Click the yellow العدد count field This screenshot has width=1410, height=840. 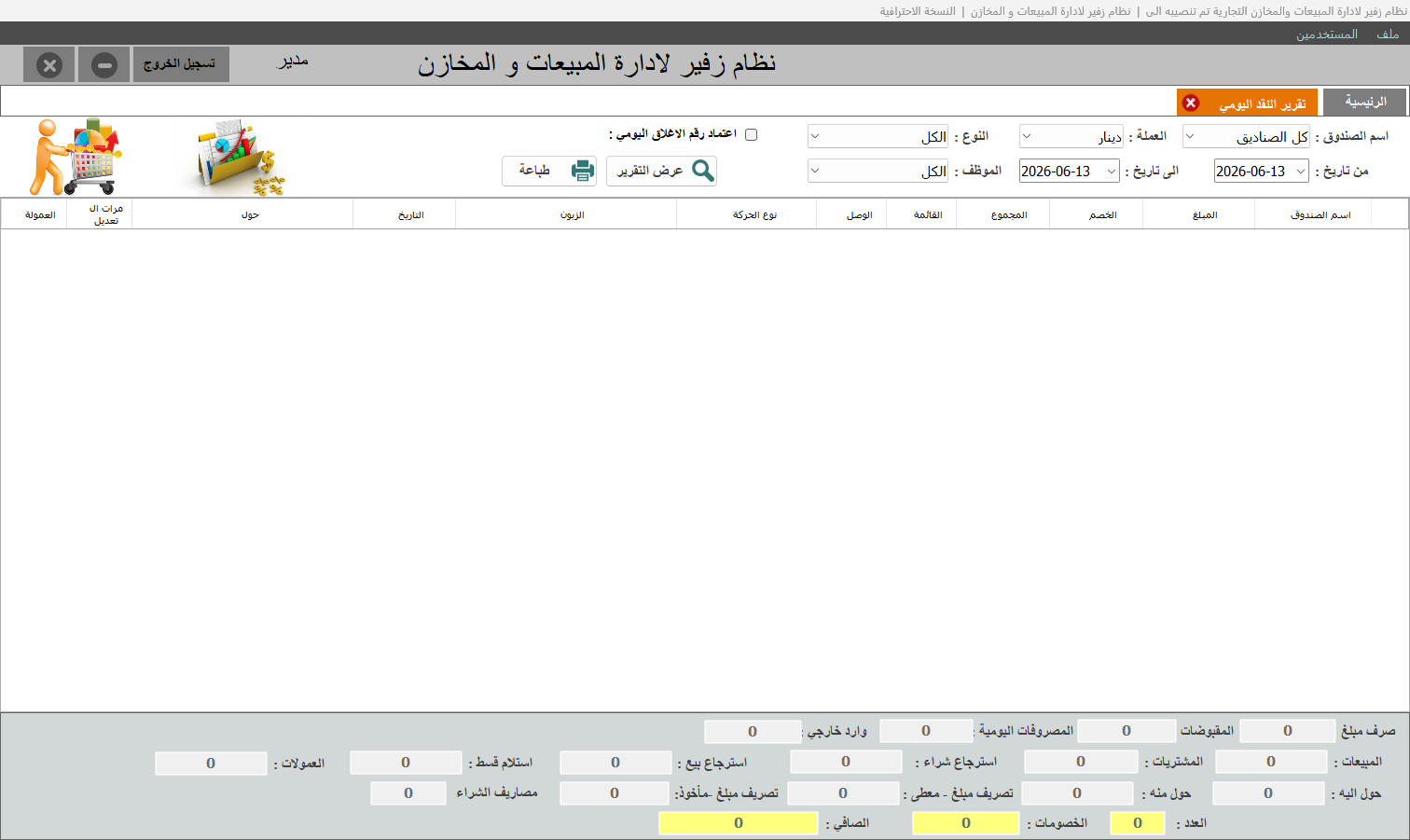pyautogui.click(x=1138, y=823)
